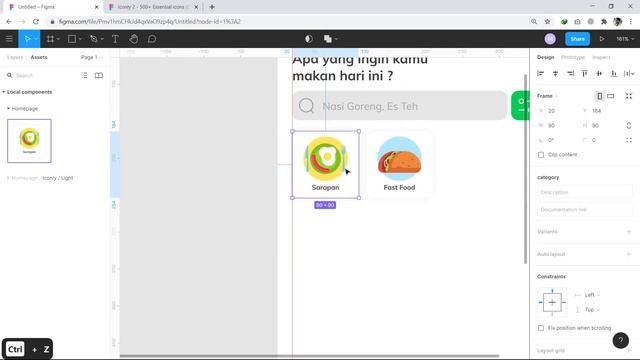Open the help question mark button
640x360 pixels.
tap(620, 340)
